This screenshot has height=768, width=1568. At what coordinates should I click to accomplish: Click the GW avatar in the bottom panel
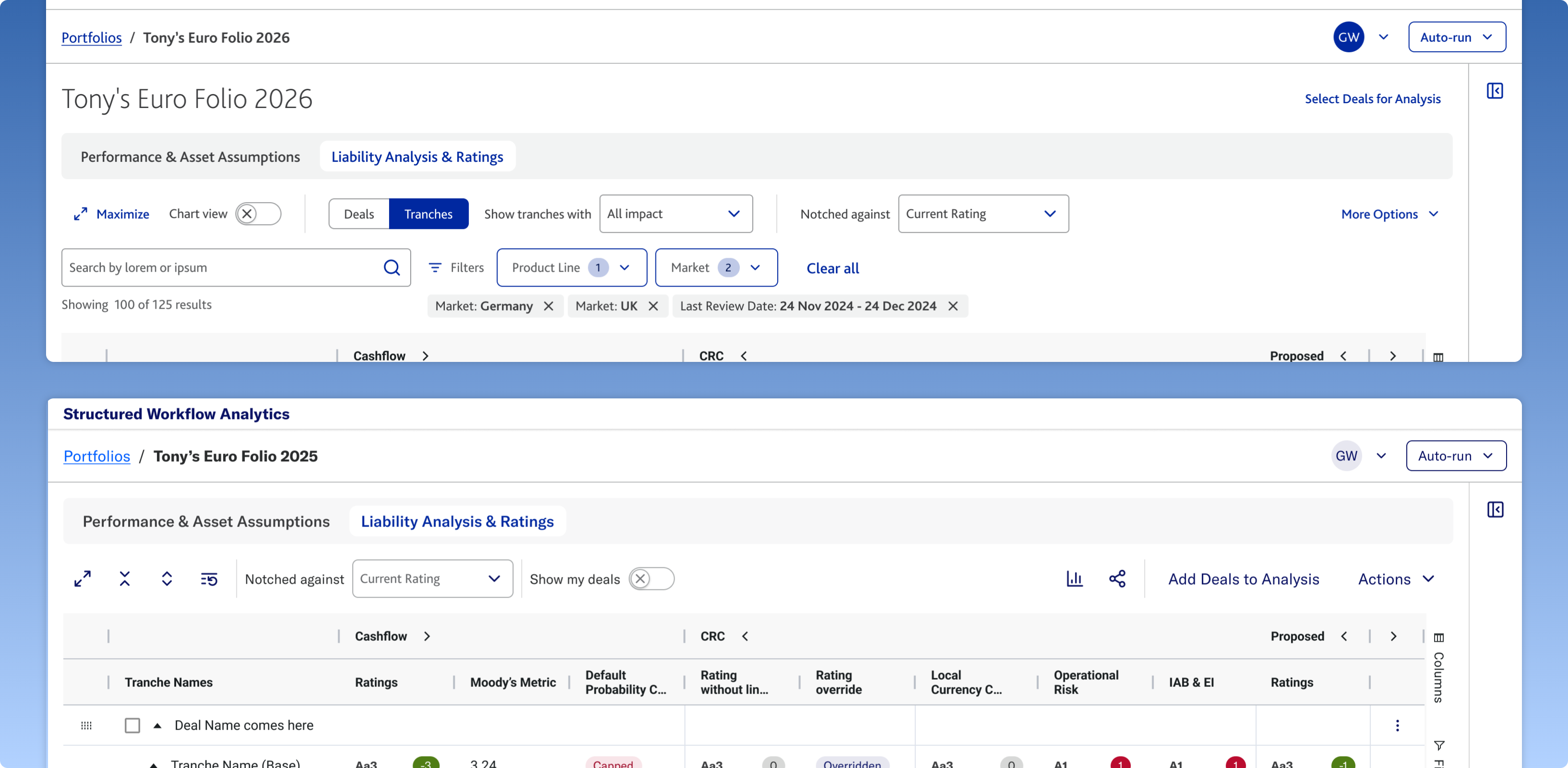[1346, 456]
